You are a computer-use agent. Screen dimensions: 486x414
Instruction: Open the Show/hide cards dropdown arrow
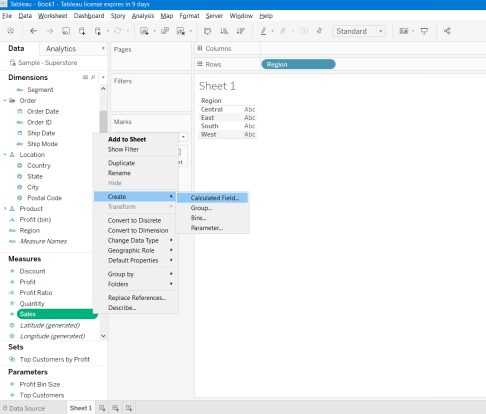coord(413,31)
